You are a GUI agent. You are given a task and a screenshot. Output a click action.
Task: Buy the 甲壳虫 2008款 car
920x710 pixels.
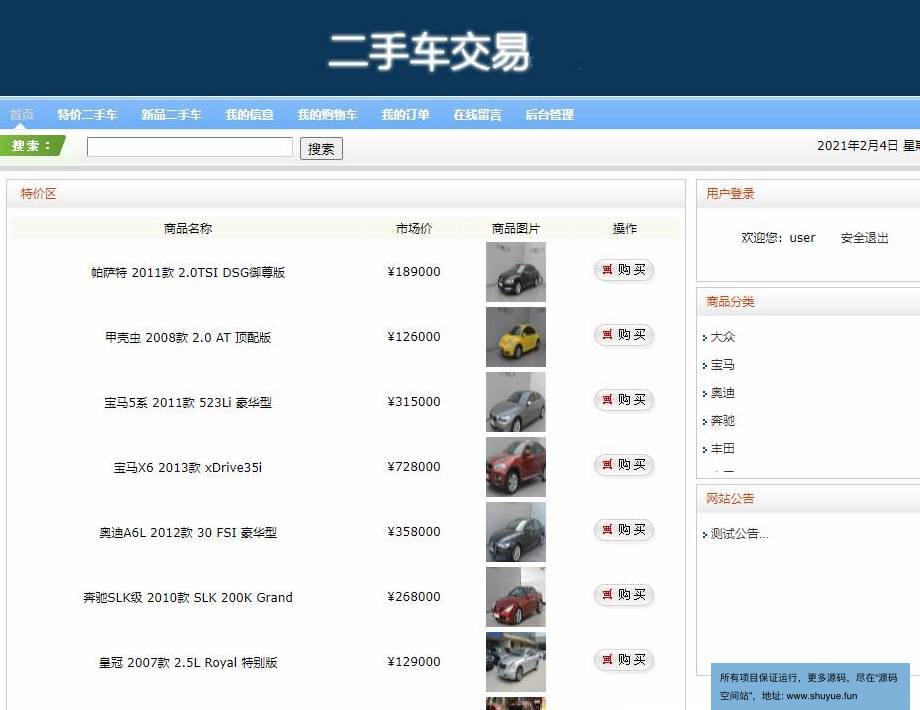pos(624,335)
